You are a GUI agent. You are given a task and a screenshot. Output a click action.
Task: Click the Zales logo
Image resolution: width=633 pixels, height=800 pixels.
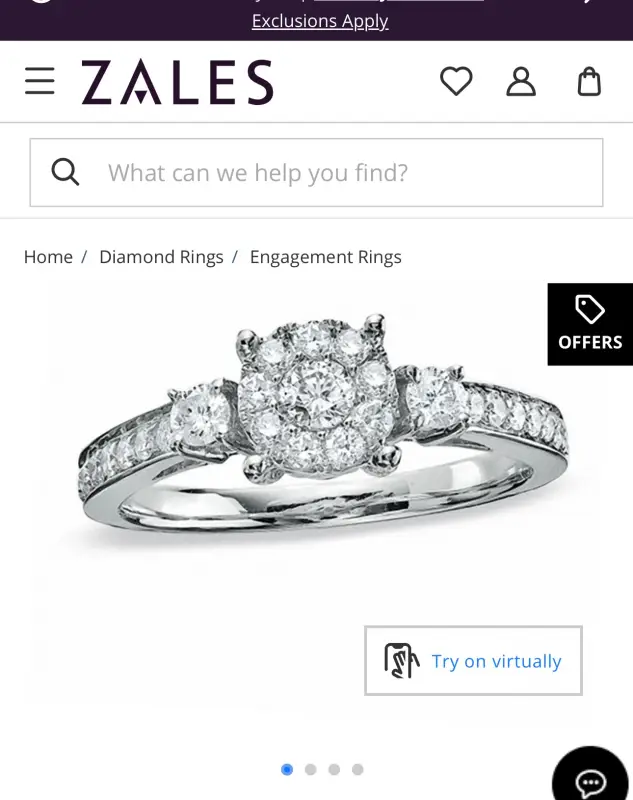[177, 82]
